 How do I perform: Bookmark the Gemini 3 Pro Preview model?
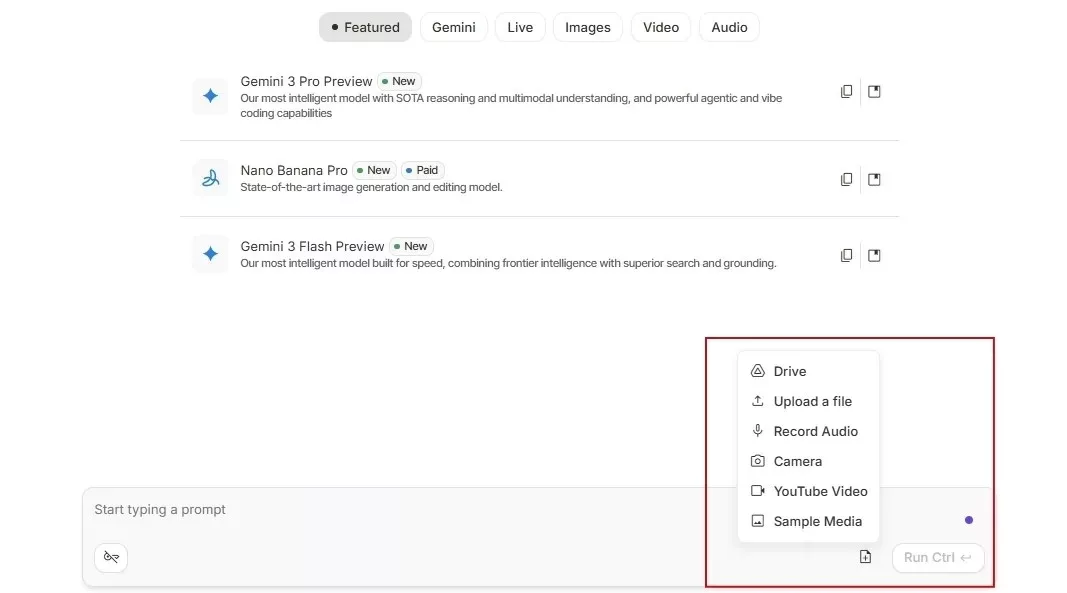pos(874,91)
